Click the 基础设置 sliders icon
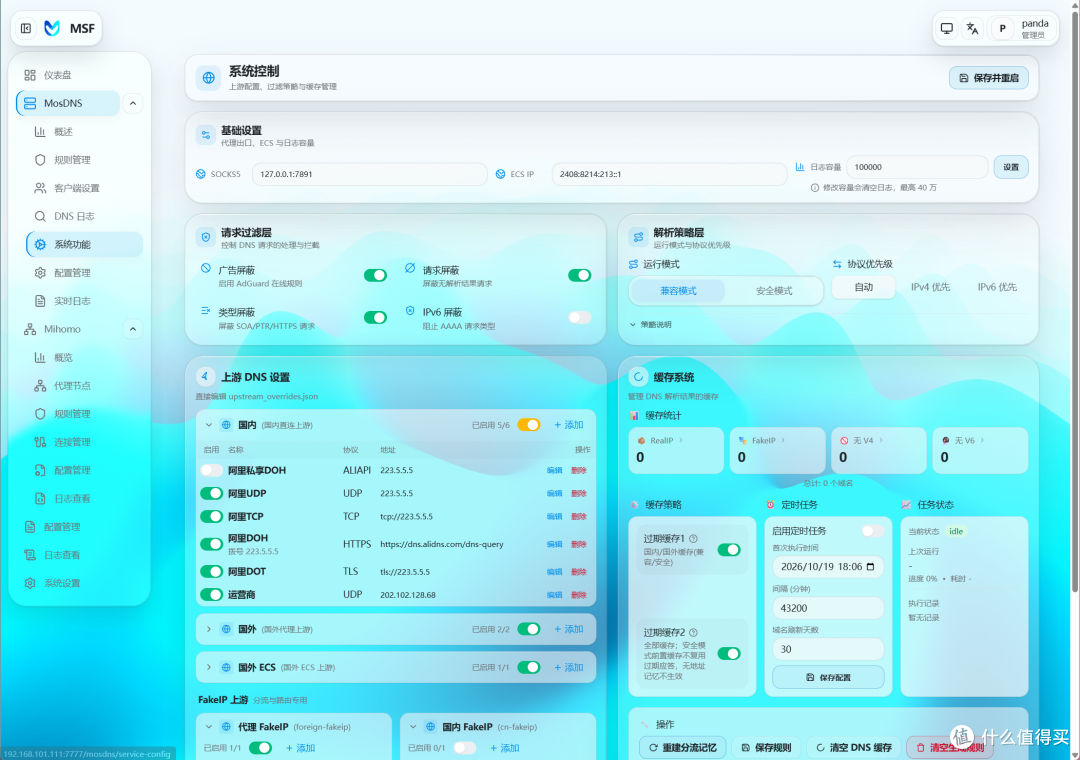This screenshot has height=760, width=1080. coord(206,135)
